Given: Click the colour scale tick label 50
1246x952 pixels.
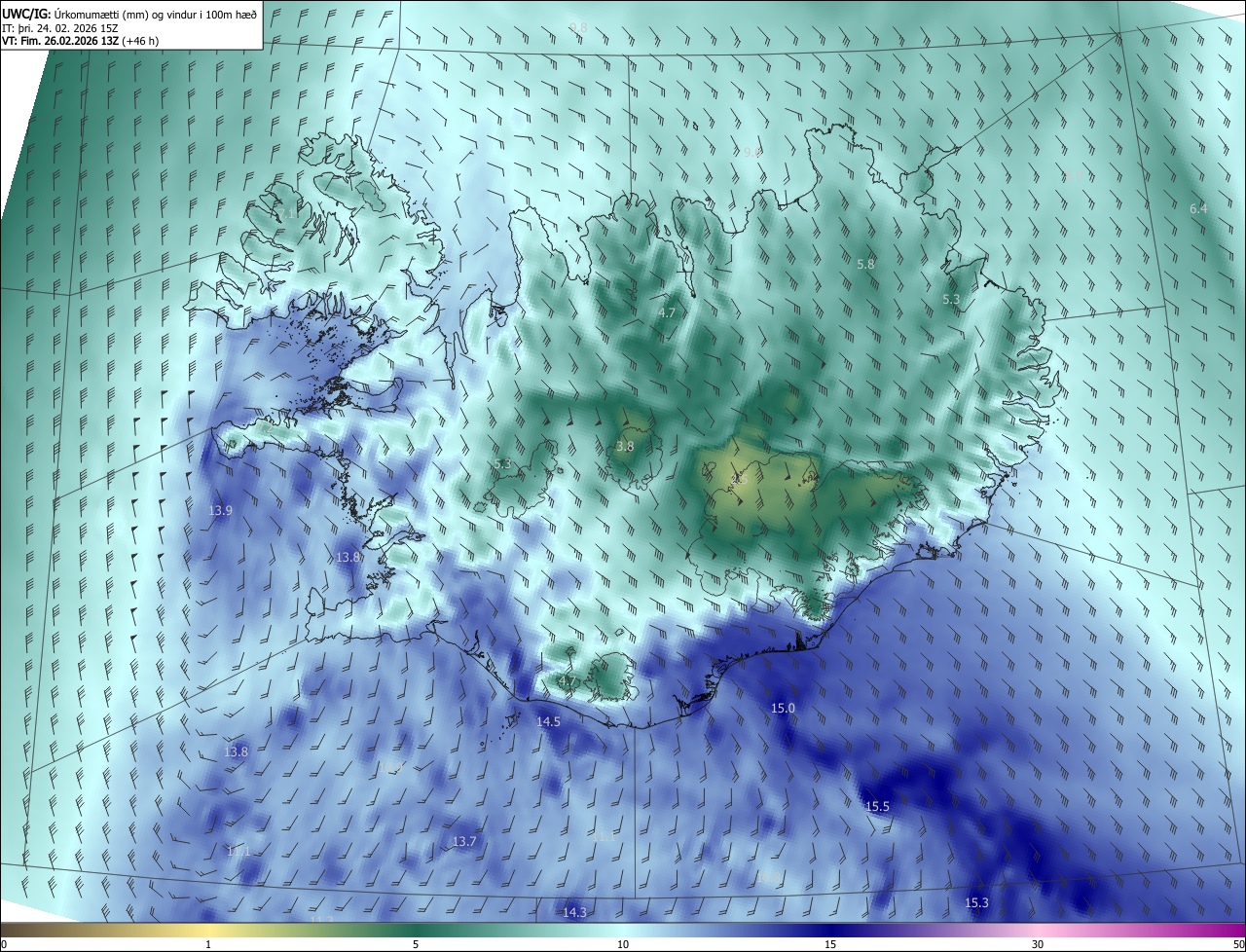Looking at the screenshot, I should (1238, 944).
